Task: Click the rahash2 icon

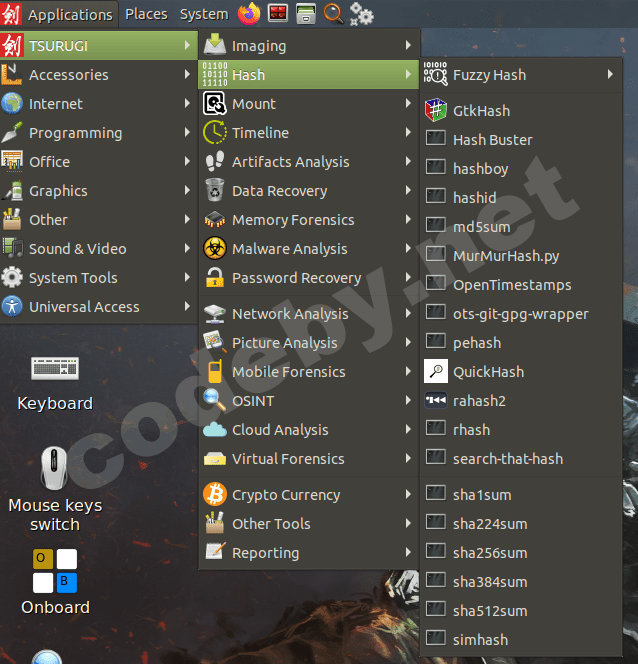Action: click(436, 400)
